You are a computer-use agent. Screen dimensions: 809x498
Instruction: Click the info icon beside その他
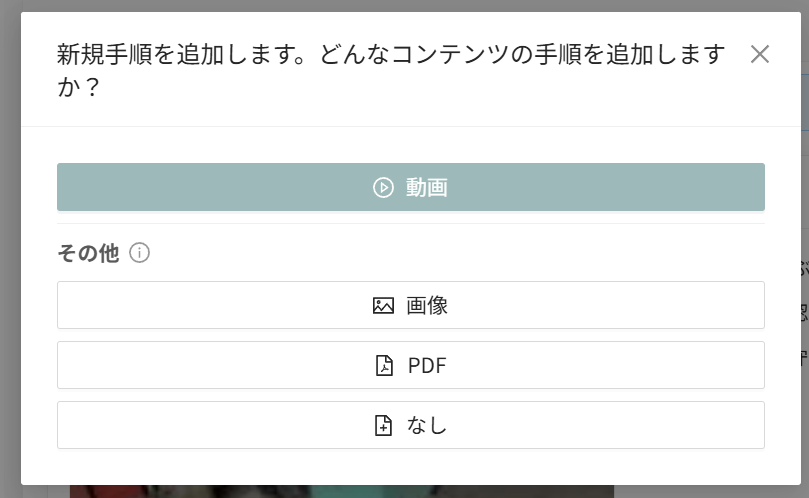(140, 253)
